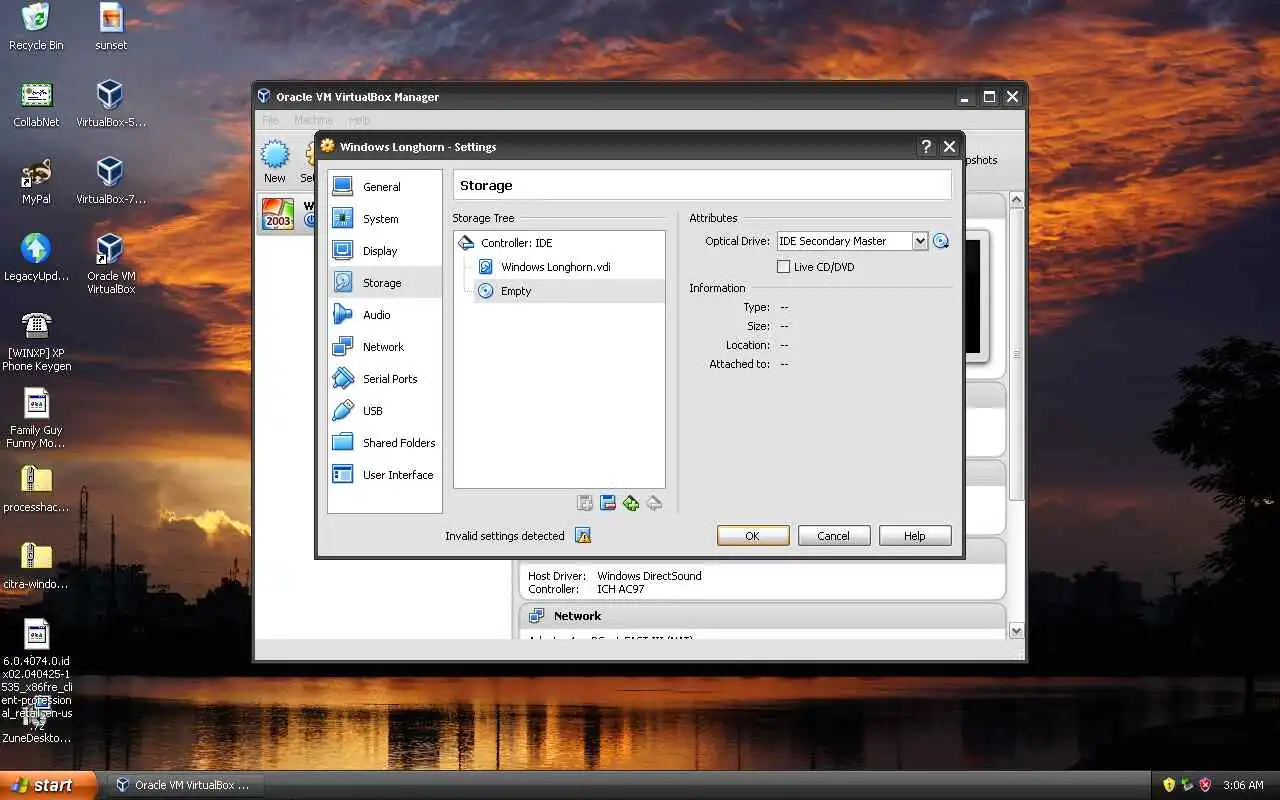Click the Storage page title field
The width and height of the screenshot is (1280, 800).
pos(702,185)
